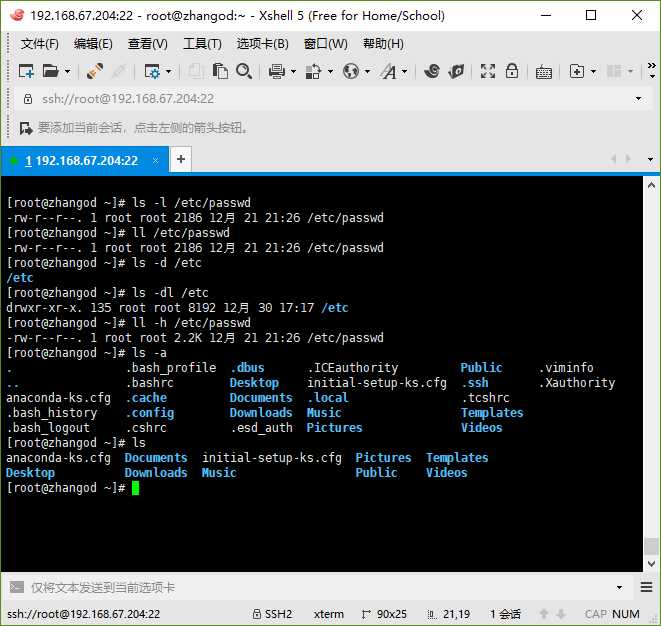This screenshot has width=661, height=626.
Task: Open the 文件(F) menu
Action: point(40,44)
